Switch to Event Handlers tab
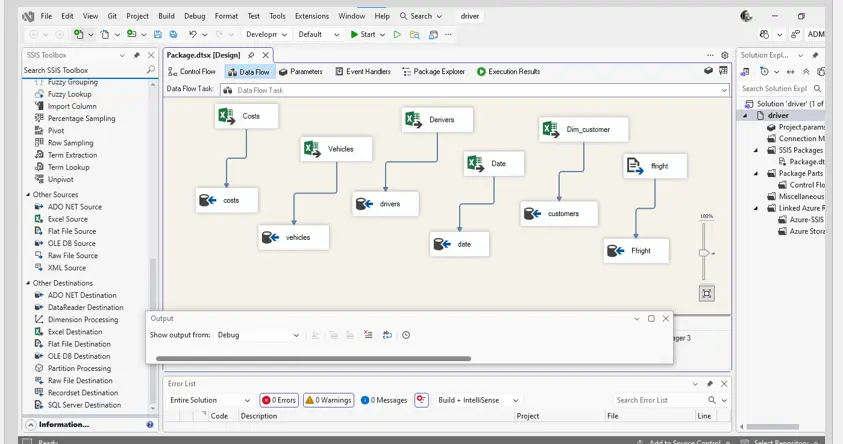 point(363,71)
